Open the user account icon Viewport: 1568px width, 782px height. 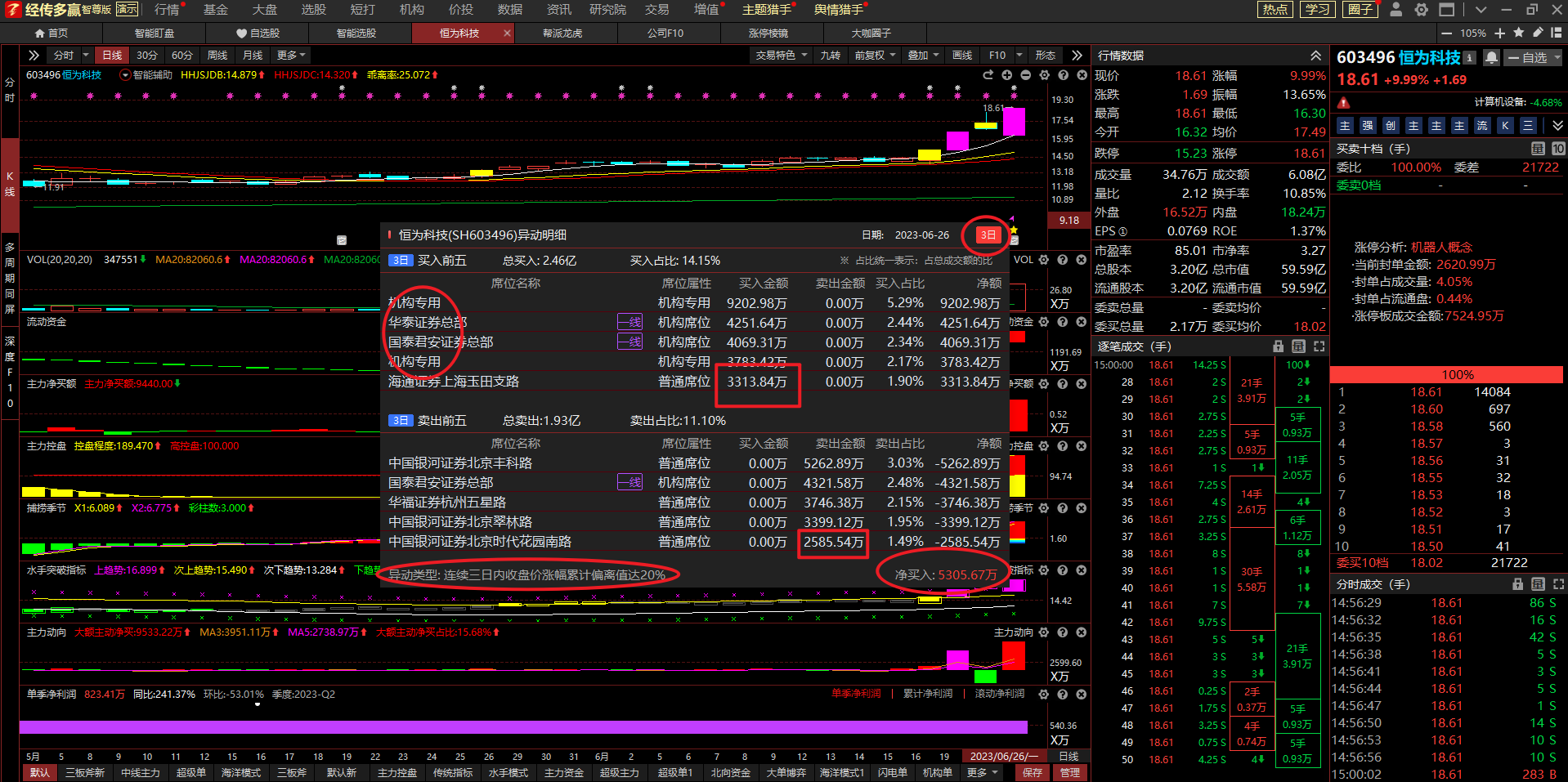1396,10
